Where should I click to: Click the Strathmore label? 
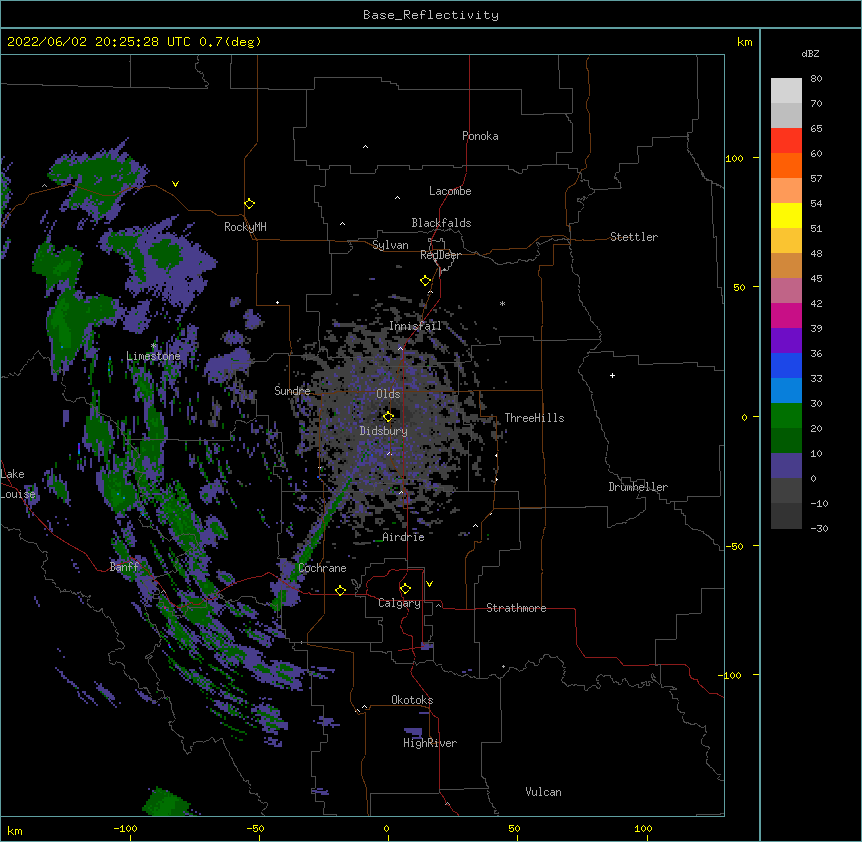click(516, 608)
